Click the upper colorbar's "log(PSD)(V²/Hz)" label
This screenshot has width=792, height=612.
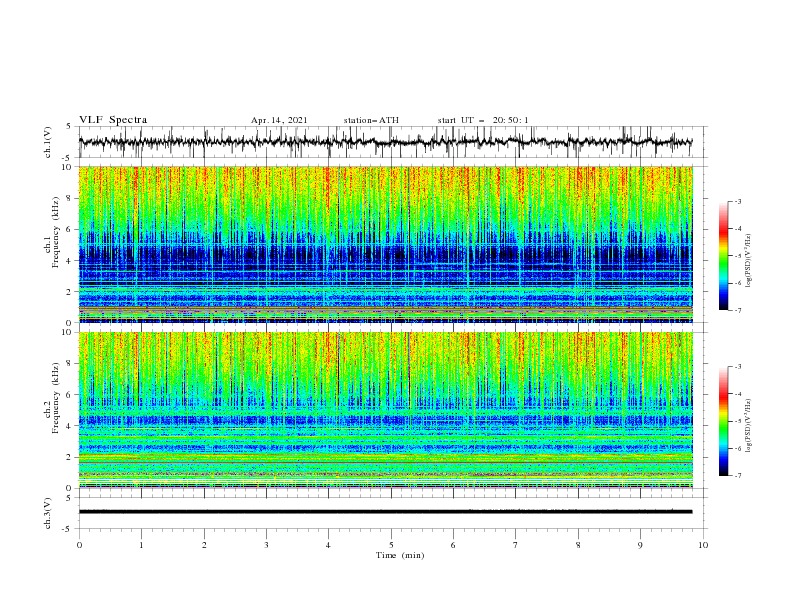click(x=749, y=261)
